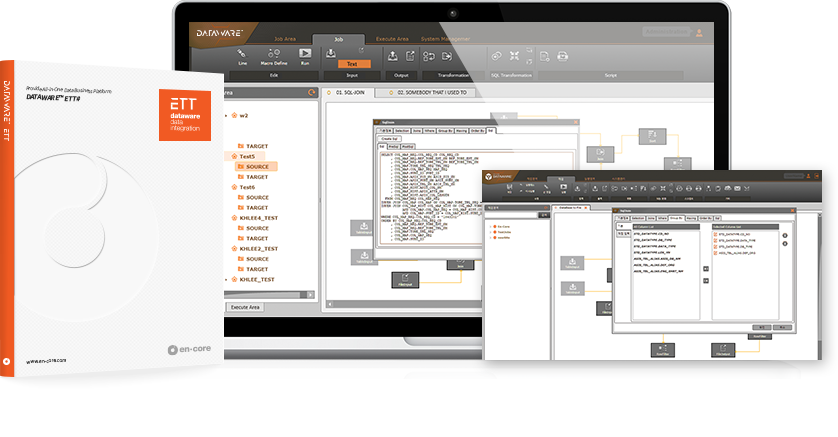Click the search field in front window left panel
The height and width of the screenshot is (437, 838).
point(510,215)
